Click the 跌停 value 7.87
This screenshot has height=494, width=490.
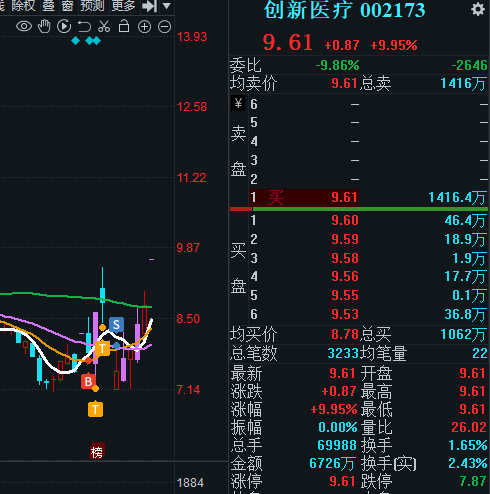tap(473, 481)
